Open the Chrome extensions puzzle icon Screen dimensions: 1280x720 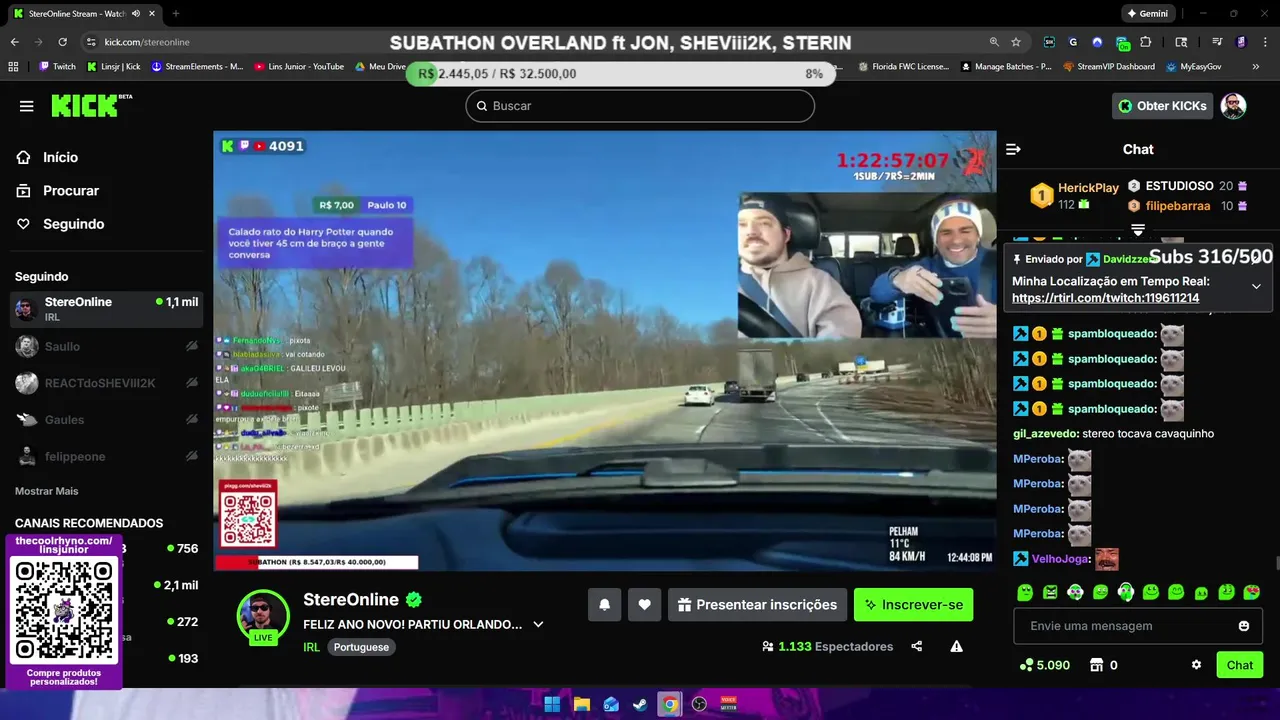[x=1146, y=42]
